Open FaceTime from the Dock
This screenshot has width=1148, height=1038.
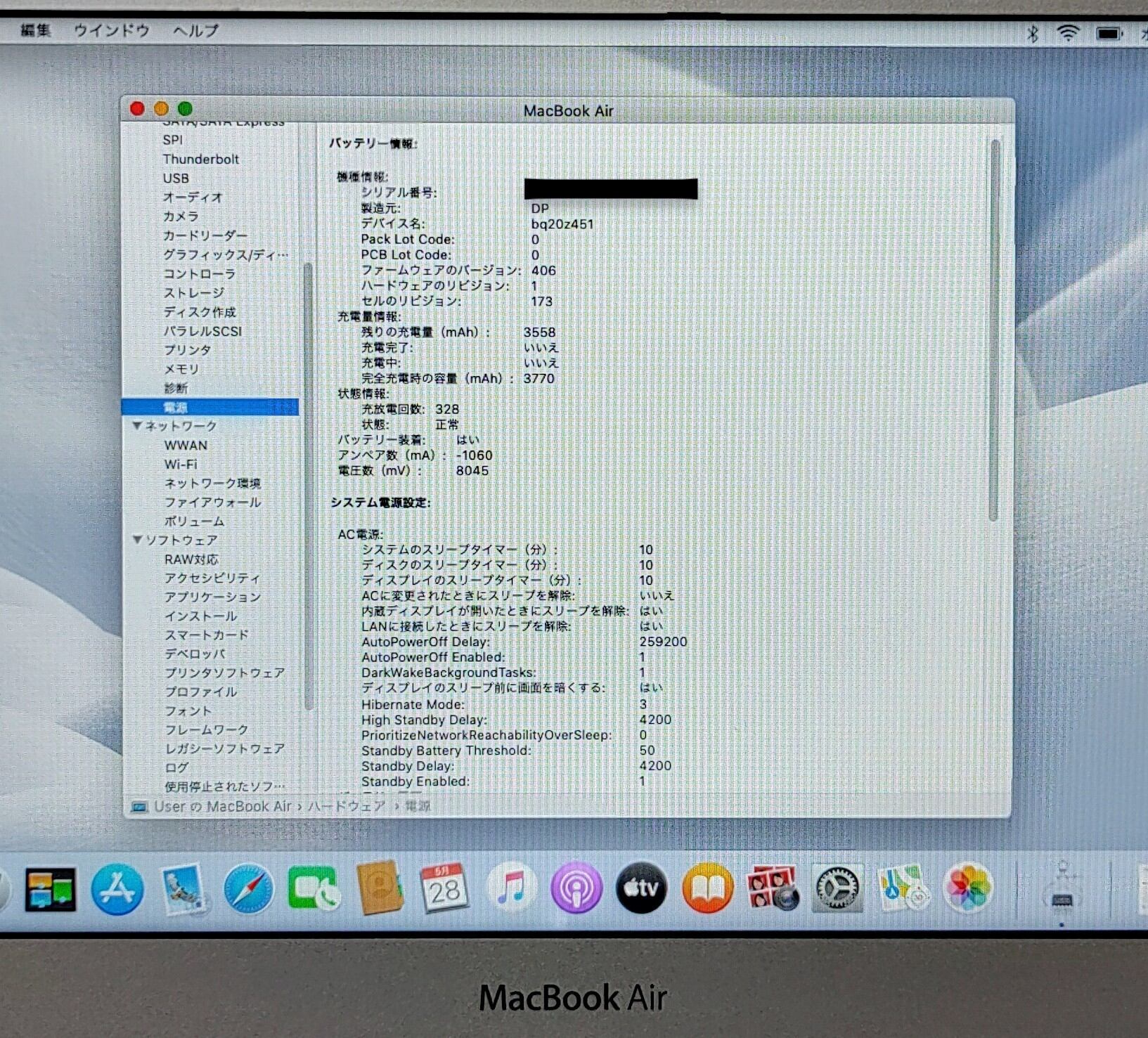(314, 889)
